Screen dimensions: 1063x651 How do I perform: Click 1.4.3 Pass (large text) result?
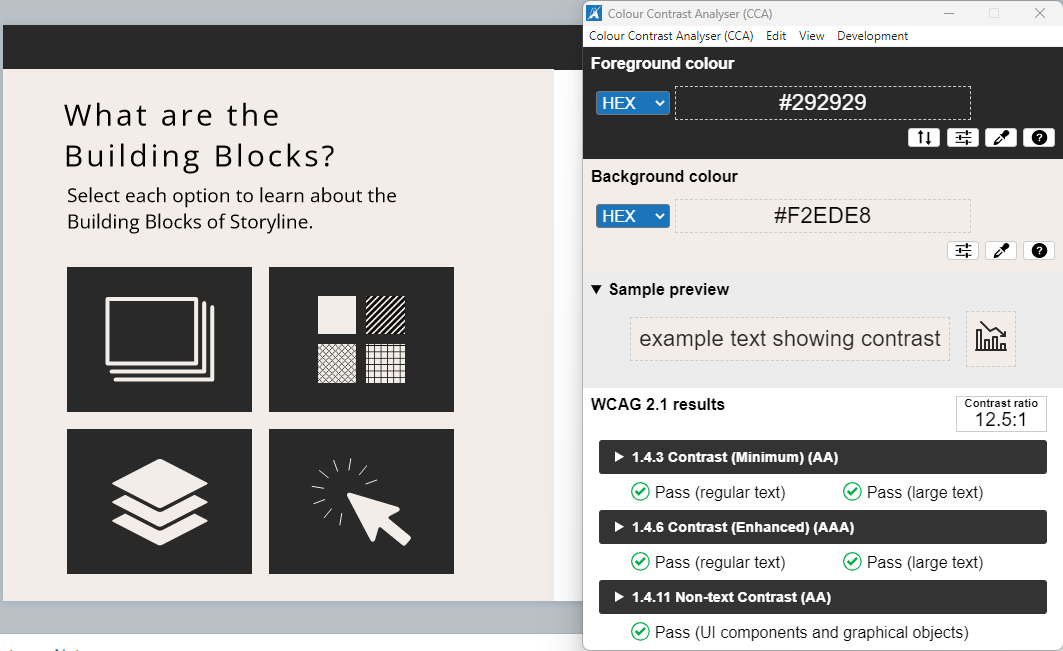point(913,492)
